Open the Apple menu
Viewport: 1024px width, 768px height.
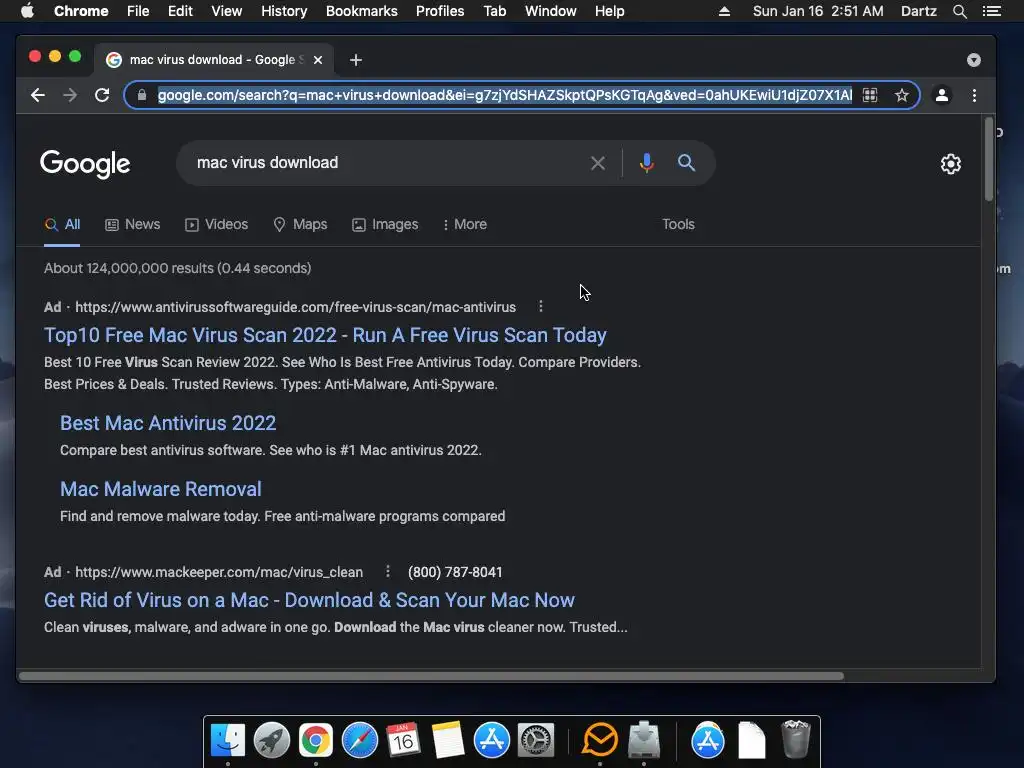[x=27, y=11]
